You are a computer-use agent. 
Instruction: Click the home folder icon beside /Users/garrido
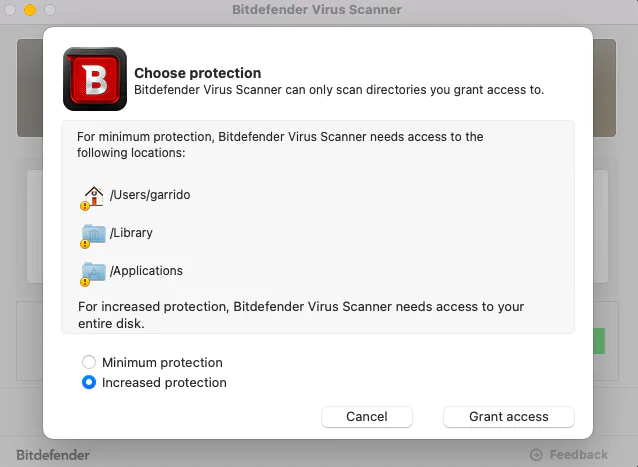(93, 196)
